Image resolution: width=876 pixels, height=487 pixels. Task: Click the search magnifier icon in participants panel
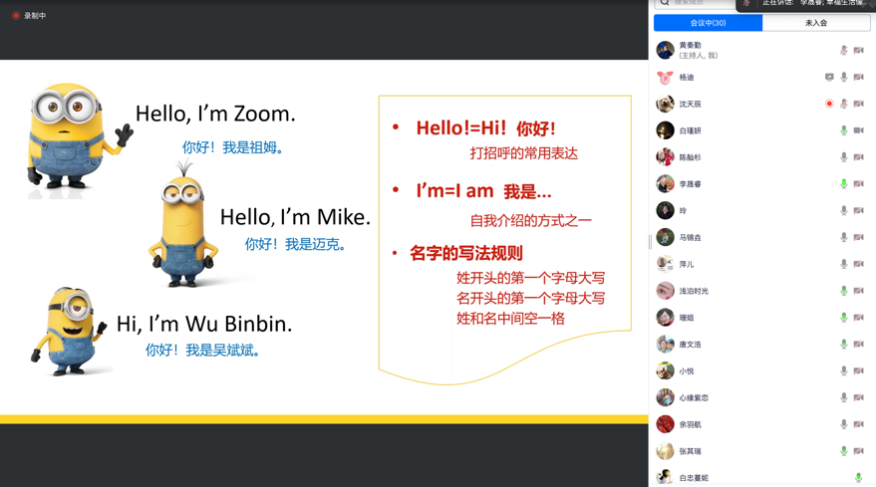point(663,4)
